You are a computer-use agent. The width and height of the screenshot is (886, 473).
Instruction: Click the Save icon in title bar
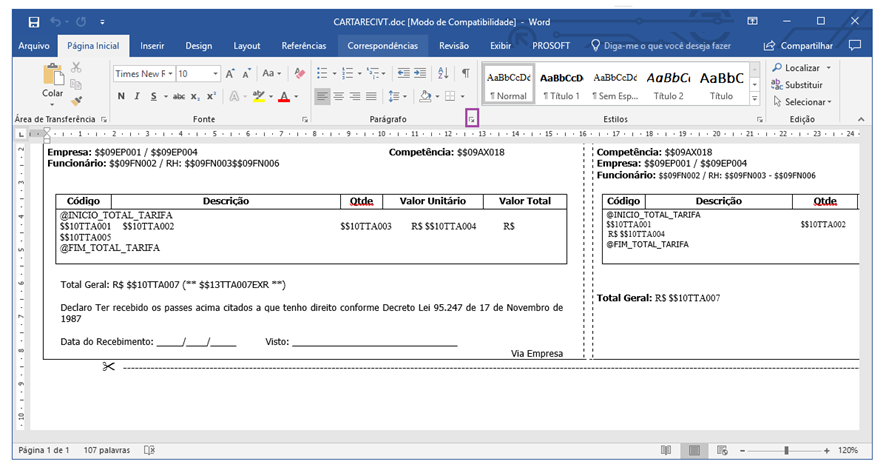click(34, 22)
